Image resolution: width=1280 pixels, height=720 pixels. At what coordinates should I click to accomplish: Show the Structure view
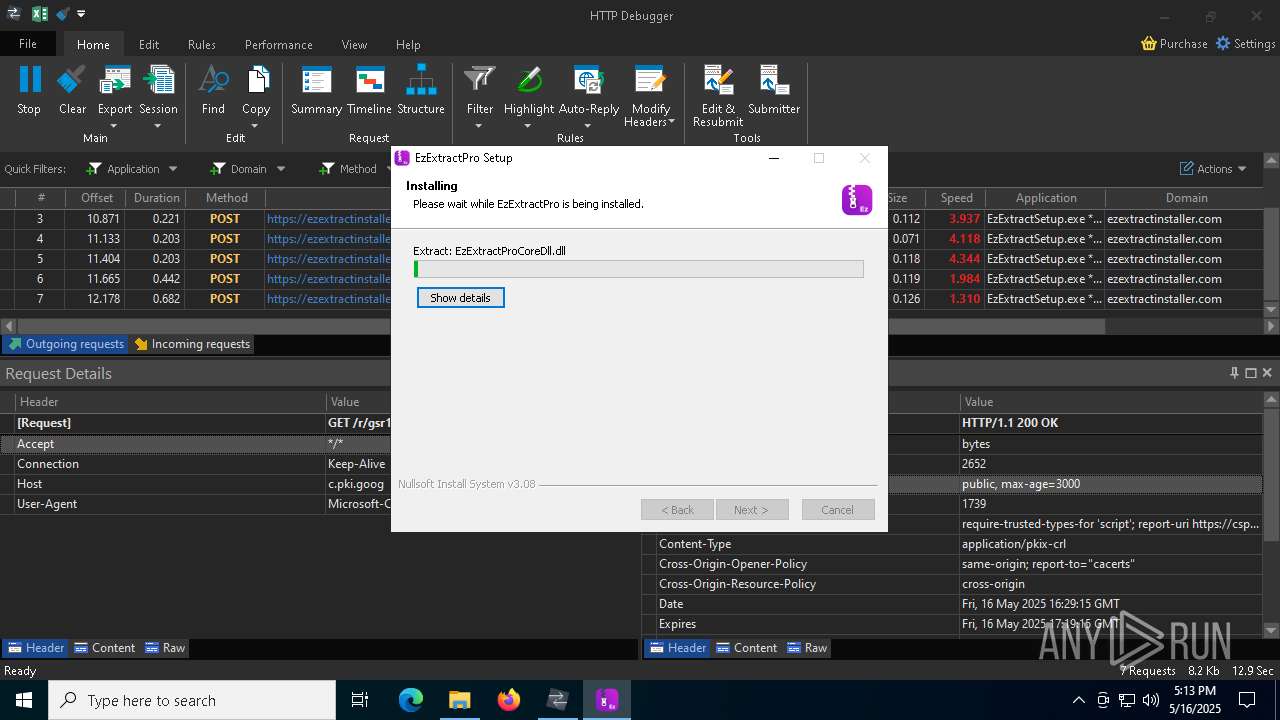tap(421, 90)
